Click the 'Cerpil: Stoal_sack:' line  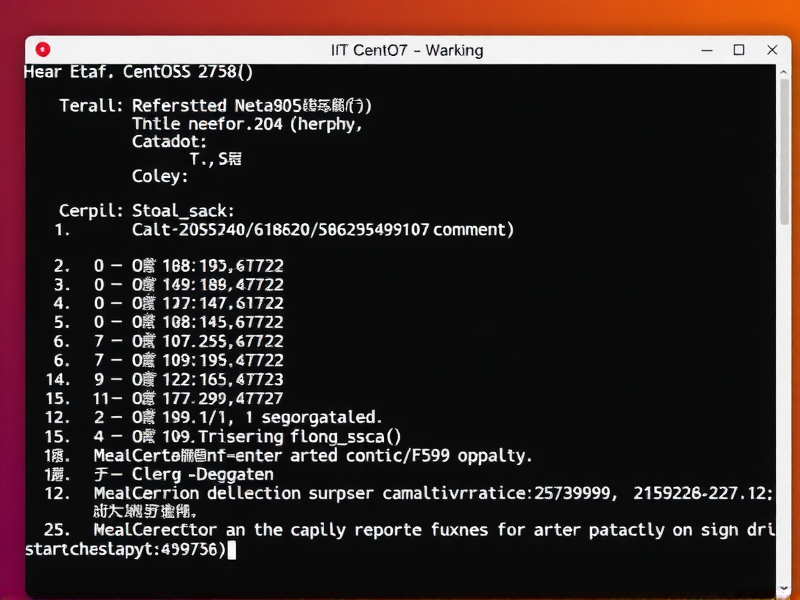146,211
